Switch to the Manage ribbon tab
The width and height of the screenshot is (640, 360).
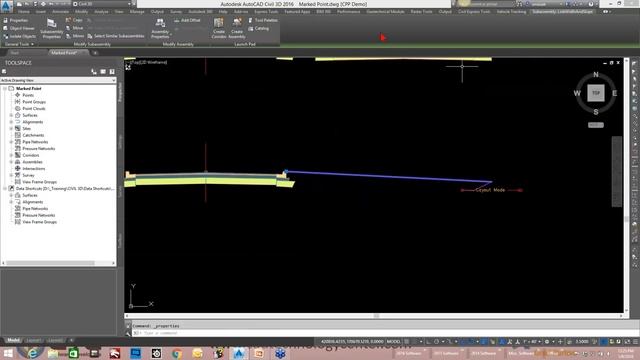(137, 12)
